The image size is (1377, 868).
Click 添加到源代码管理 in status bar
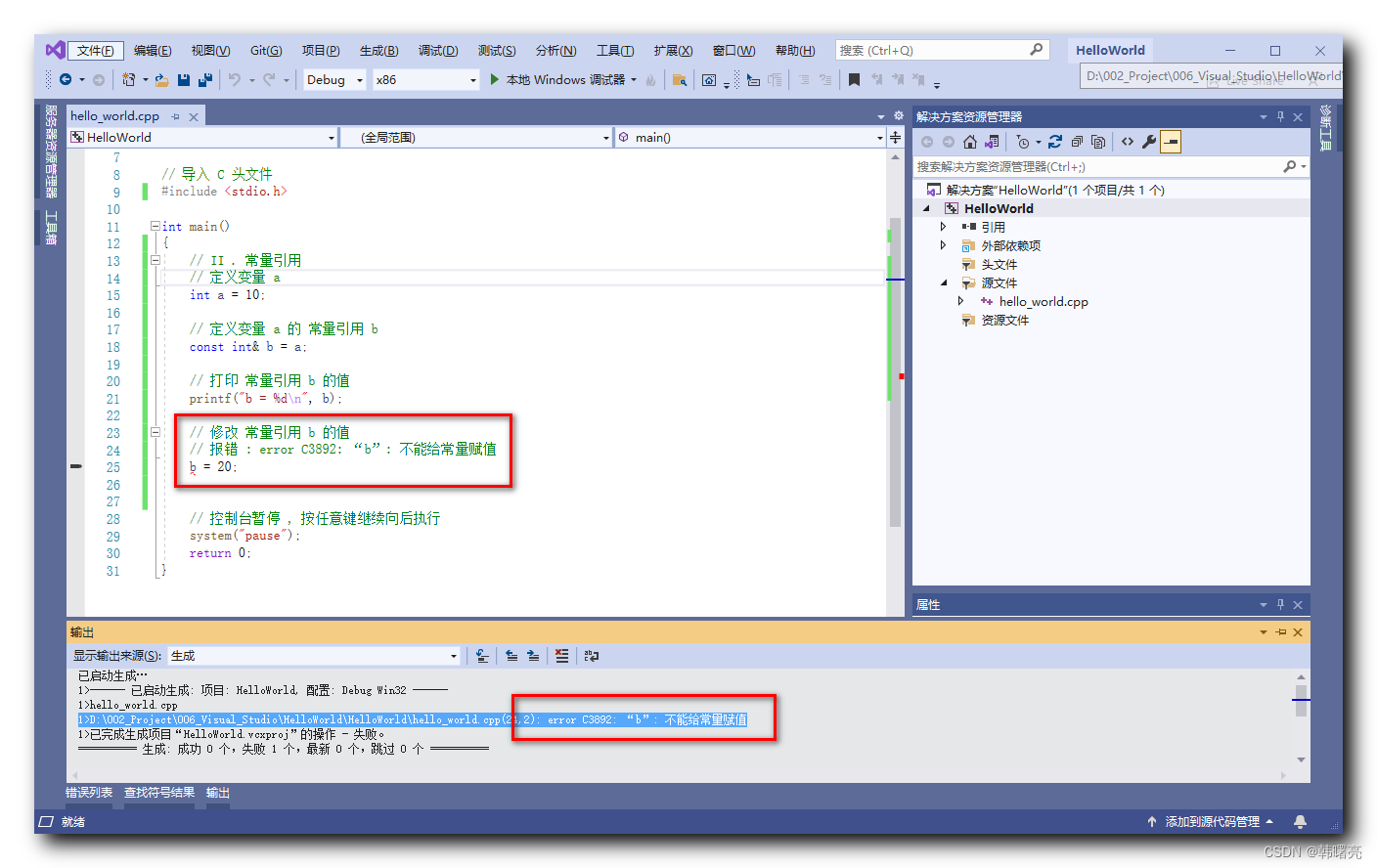(x=1213, y=822)
